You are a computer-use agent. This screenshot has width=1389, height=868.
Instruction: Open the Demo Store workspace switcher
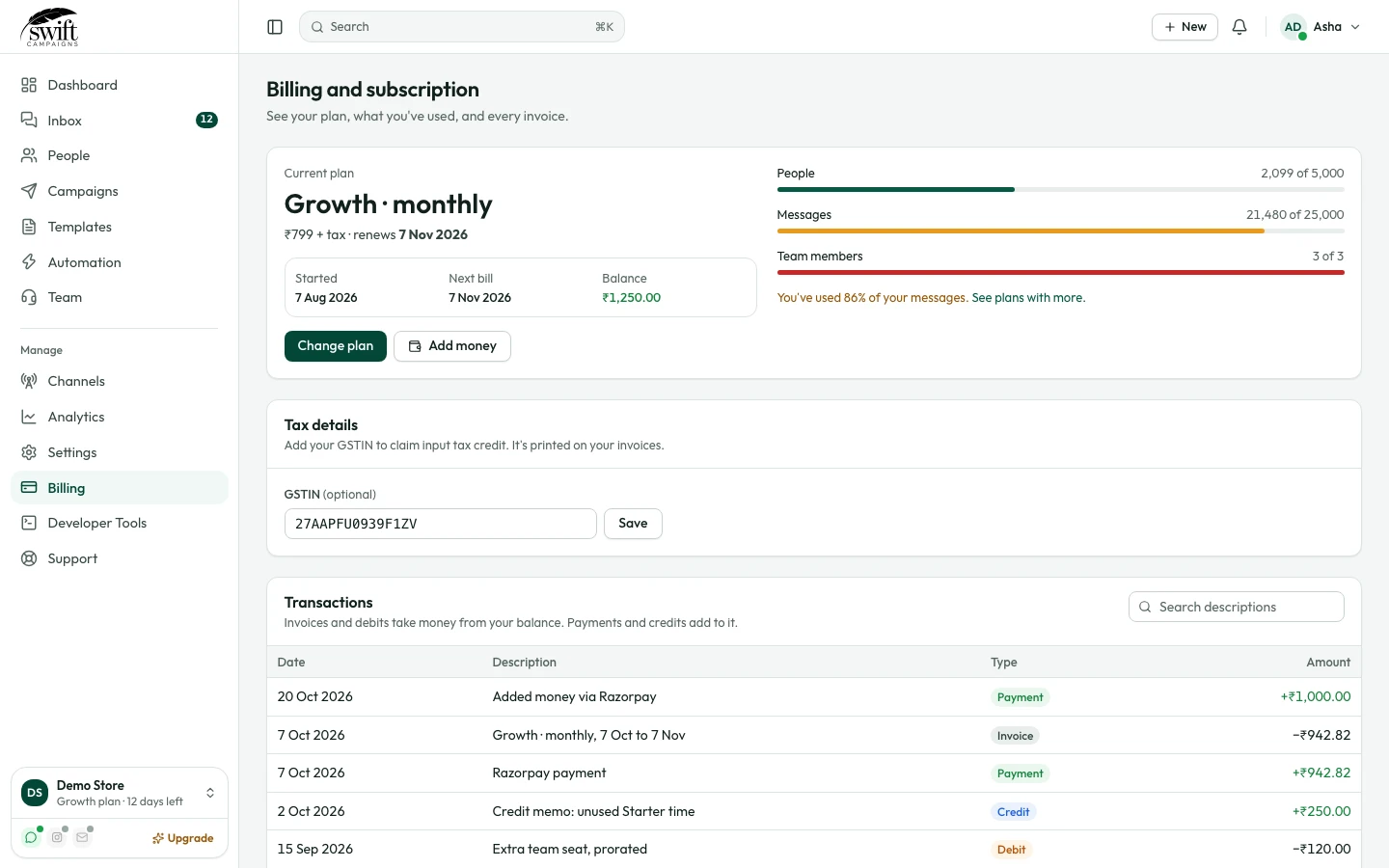pyautogui.click(x=120, y=793)
